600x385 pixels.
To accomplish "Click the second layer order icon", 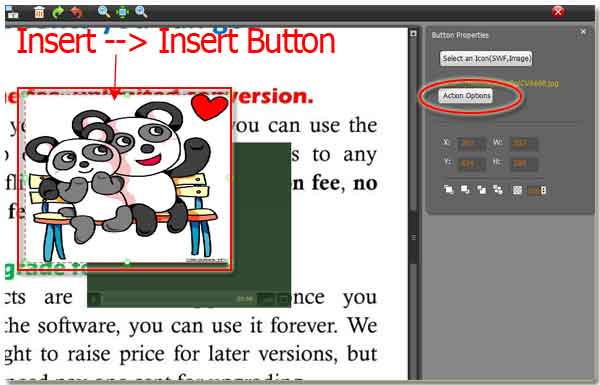I will tap(465, 189).
